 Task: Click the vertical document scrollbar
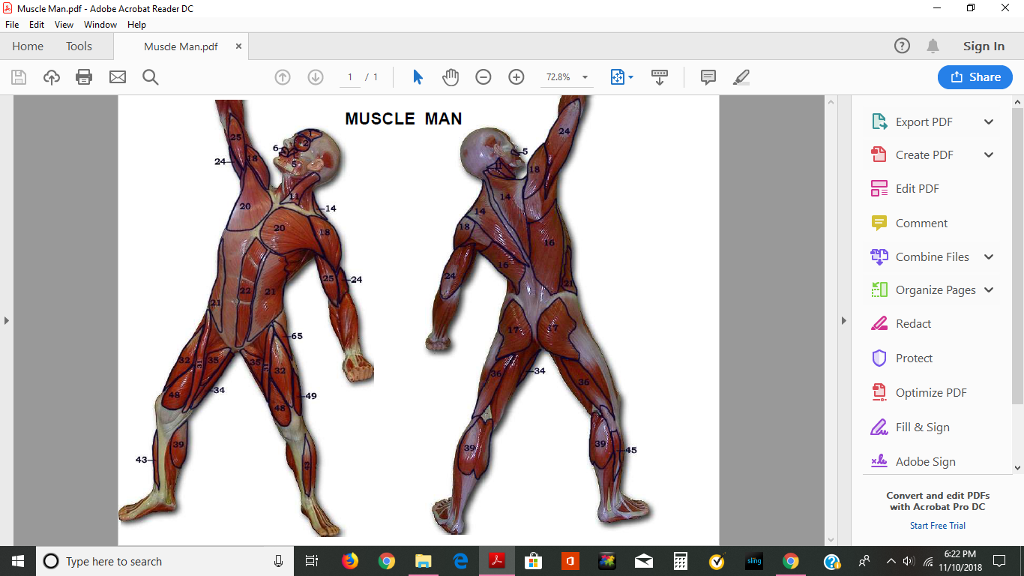pyautogui.click(x=831, y=300)
